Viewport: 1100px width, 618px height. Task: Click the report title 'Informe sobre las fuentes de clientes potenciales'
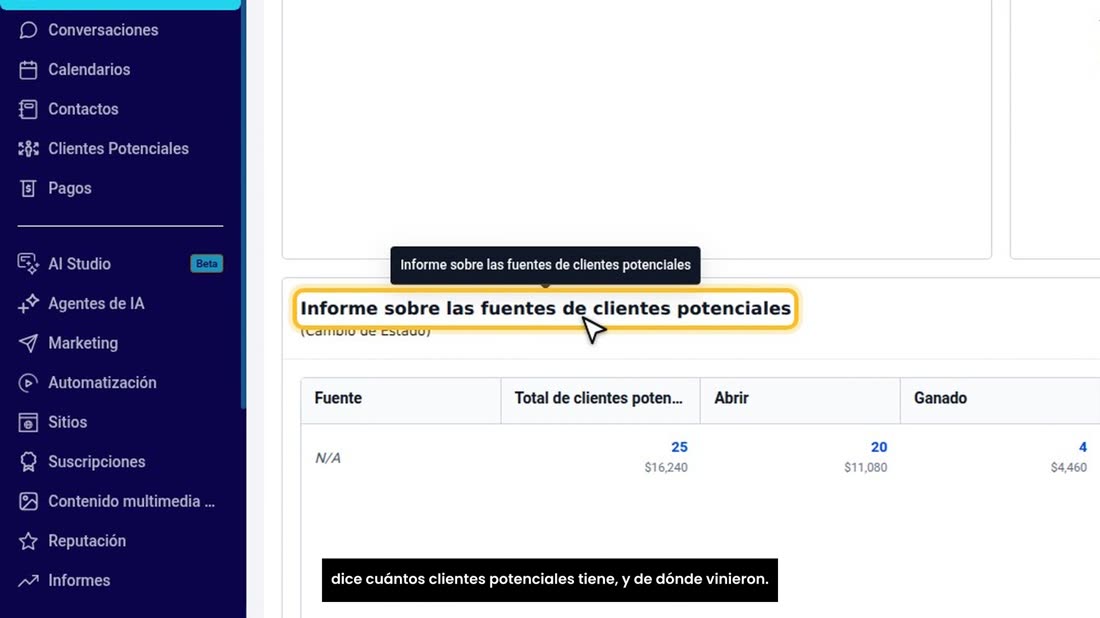(546, 309)
